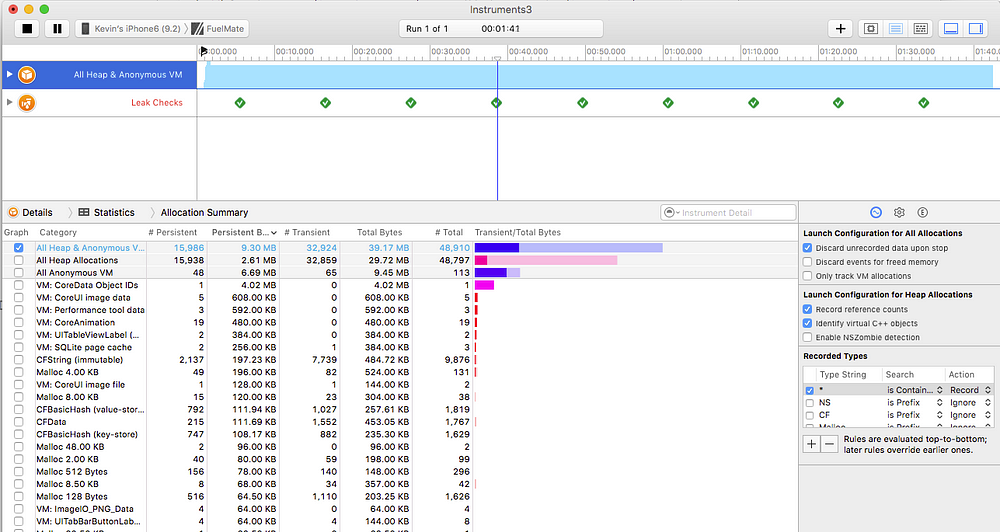This screenshot has height=532, width=1000.
Task: Open the Statistics breadcrumb menu
Action: pyautogui.click(x=106, y=212)
